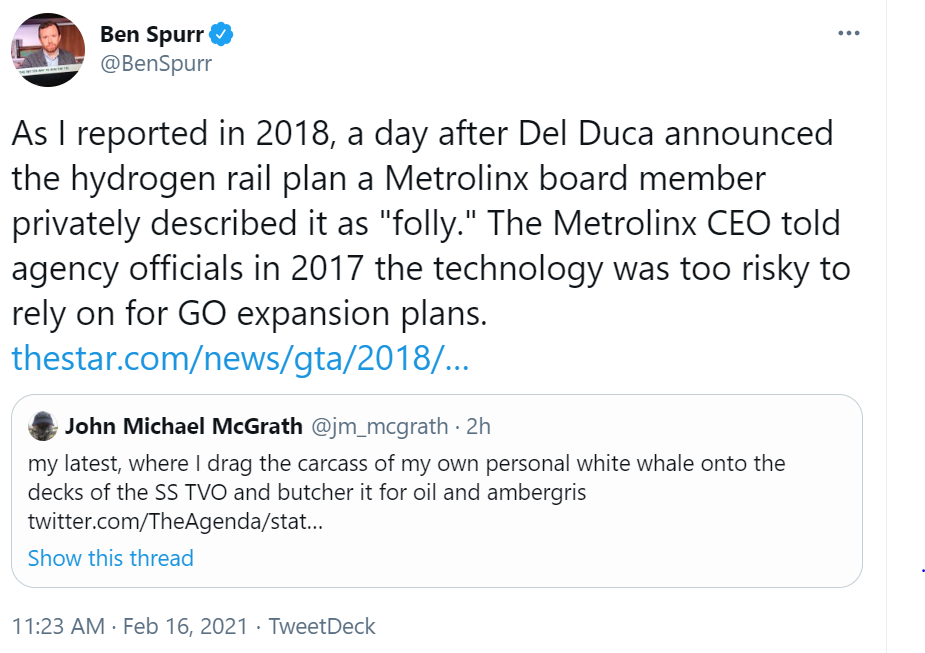This screenshot has height=653, width=925.
Task: Click Ben Spurr's profile avatar
Action: pyautogui.click(x=48, y=48)
